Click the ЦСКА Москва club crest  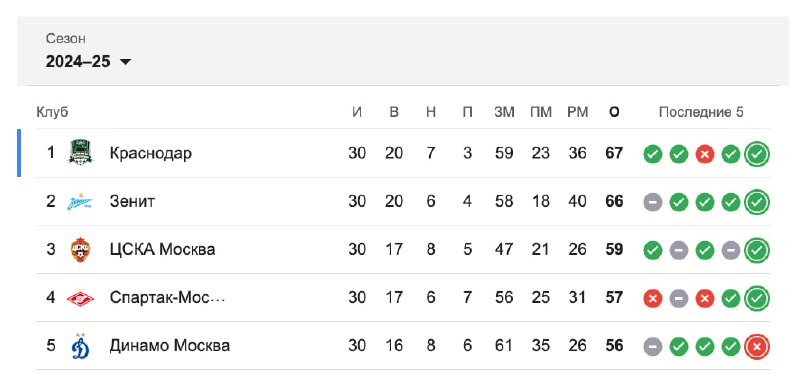81,249
